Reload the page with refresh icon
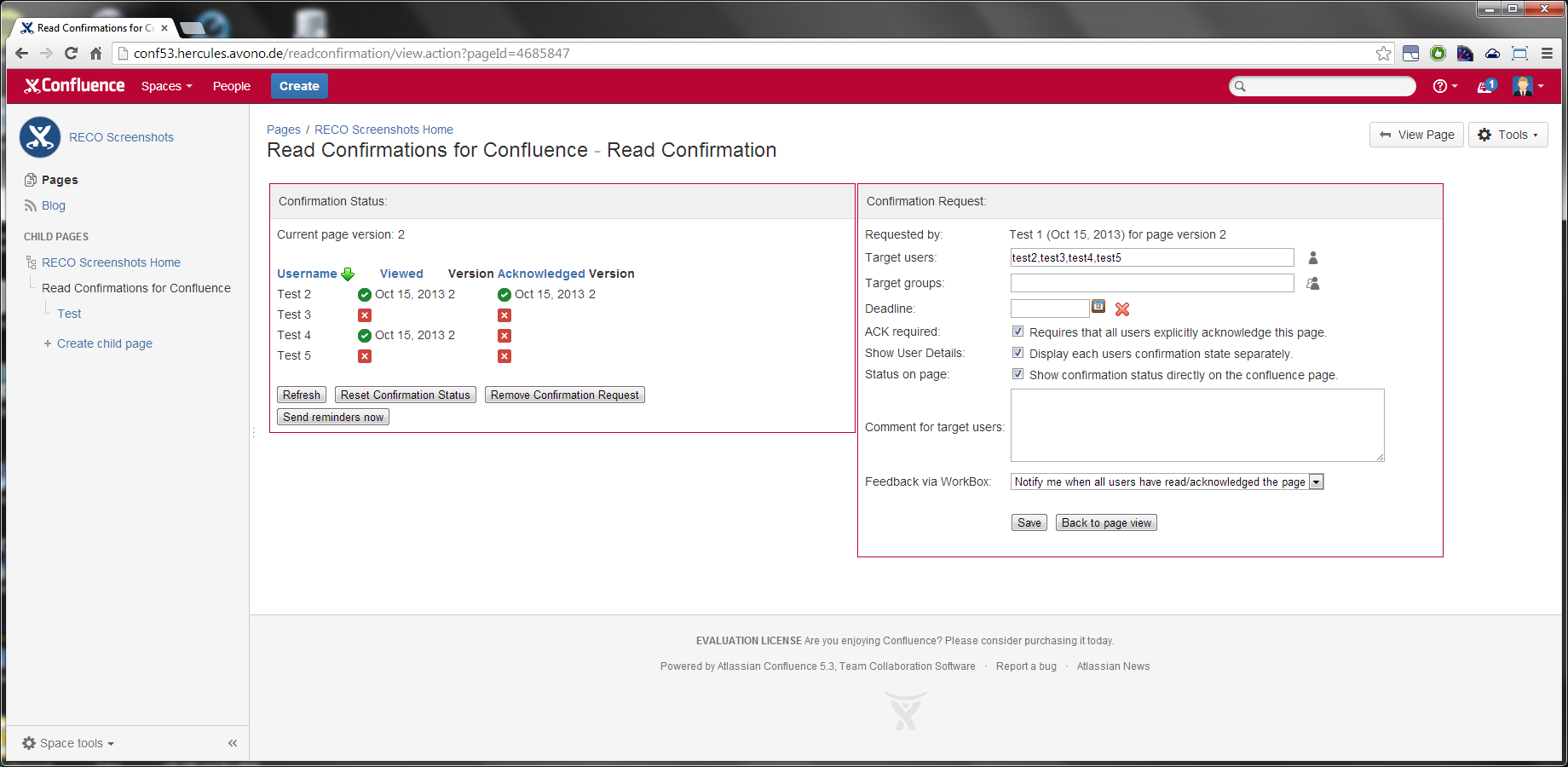 point(72,53)
